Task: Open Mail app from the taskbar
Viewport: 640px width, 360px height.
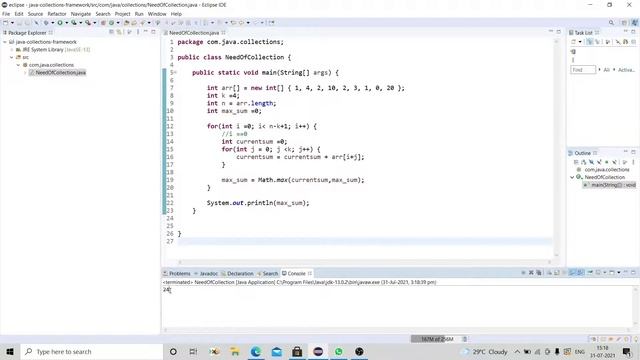Action: click(x=277, y=351)
